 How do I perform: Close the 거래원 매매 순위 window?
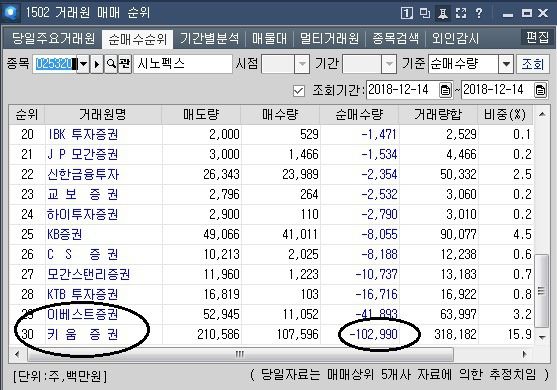[543, 13]
